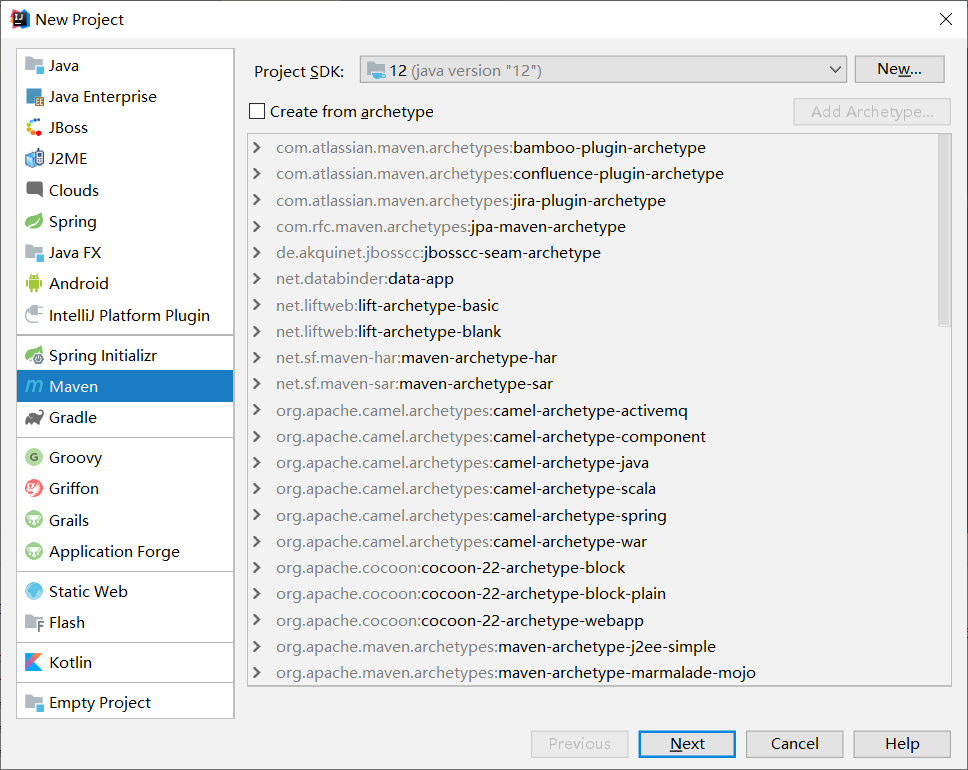
Task: Click the Spring Initializr icon
Action: [x=34, y=356]
